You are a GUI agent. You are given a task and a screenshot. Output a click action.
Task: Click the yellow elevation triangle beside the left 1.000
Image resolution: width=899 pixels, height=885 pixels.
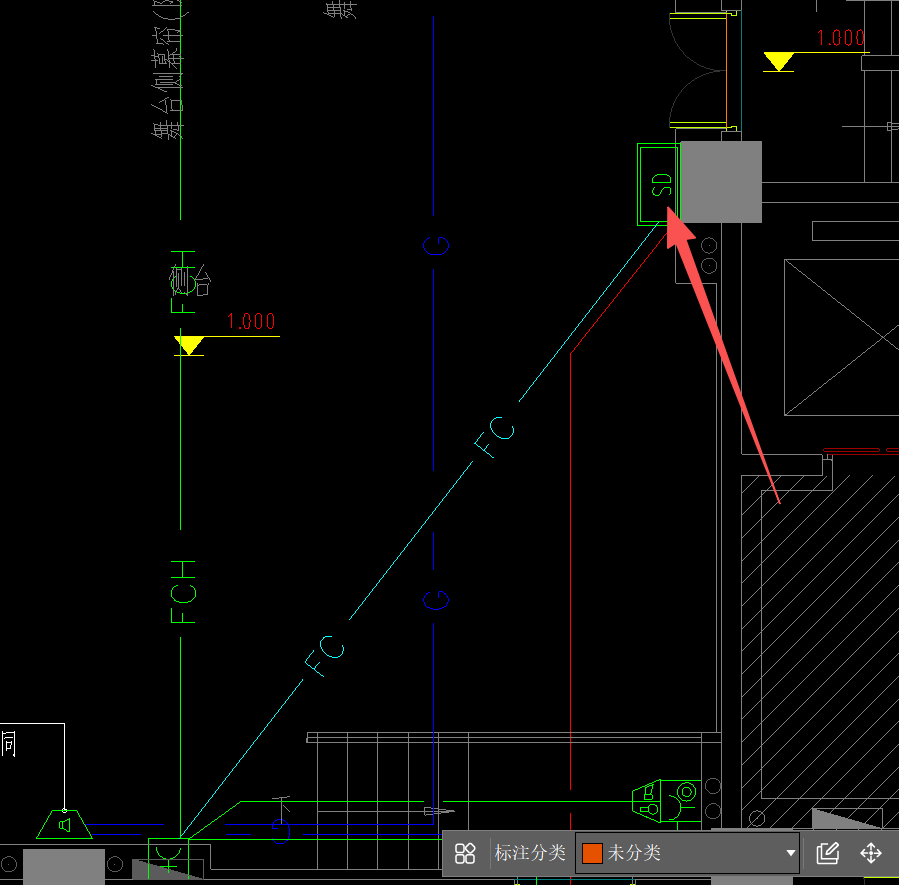point(189,346)
